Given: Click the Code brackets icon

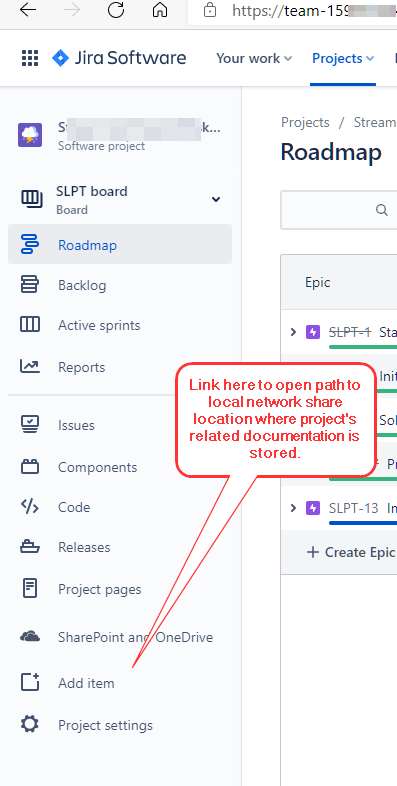Looking at the screenshot, I should (x=30, y=507).
